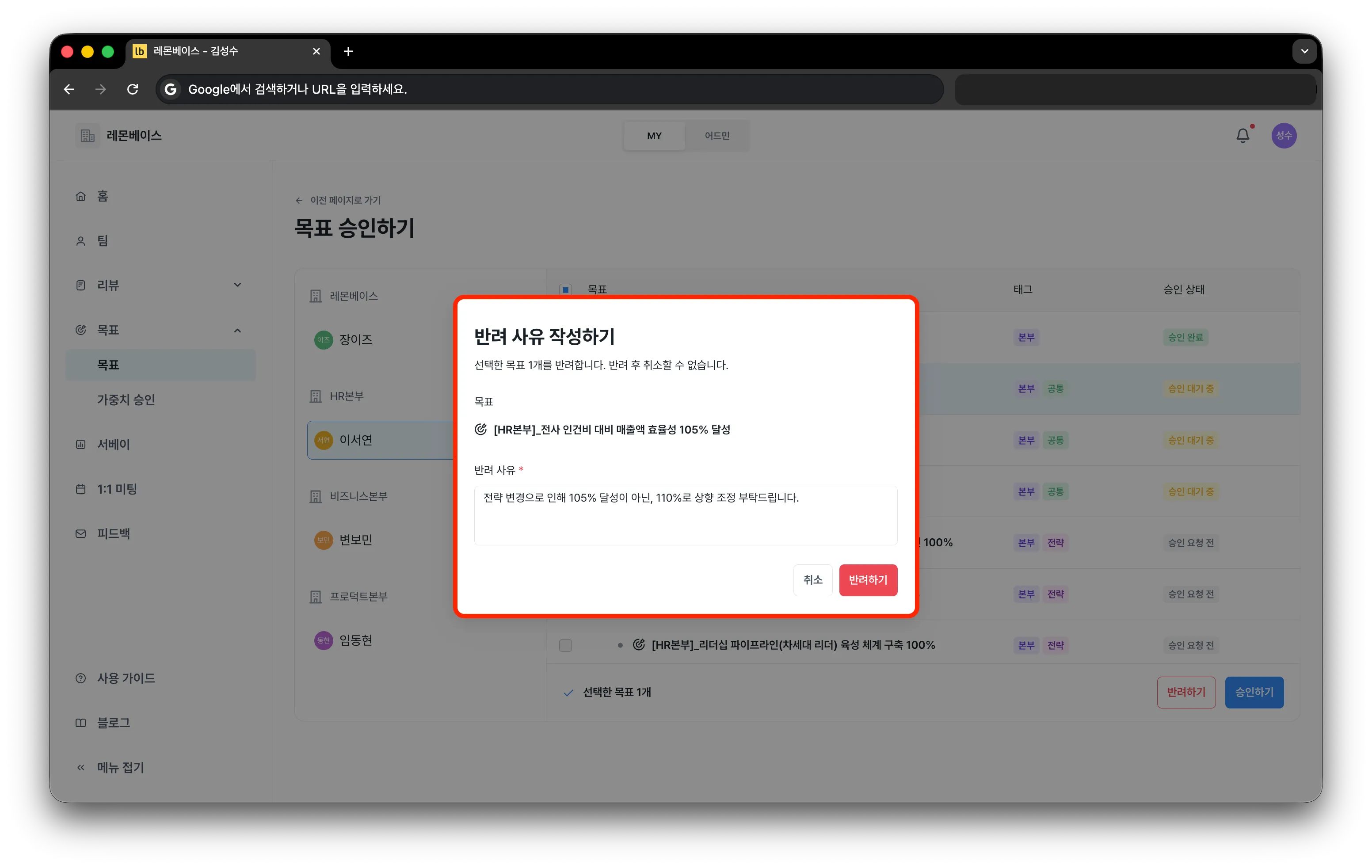
Task: Follow the 이전 페이지로 가기 link
Action: 339,201
